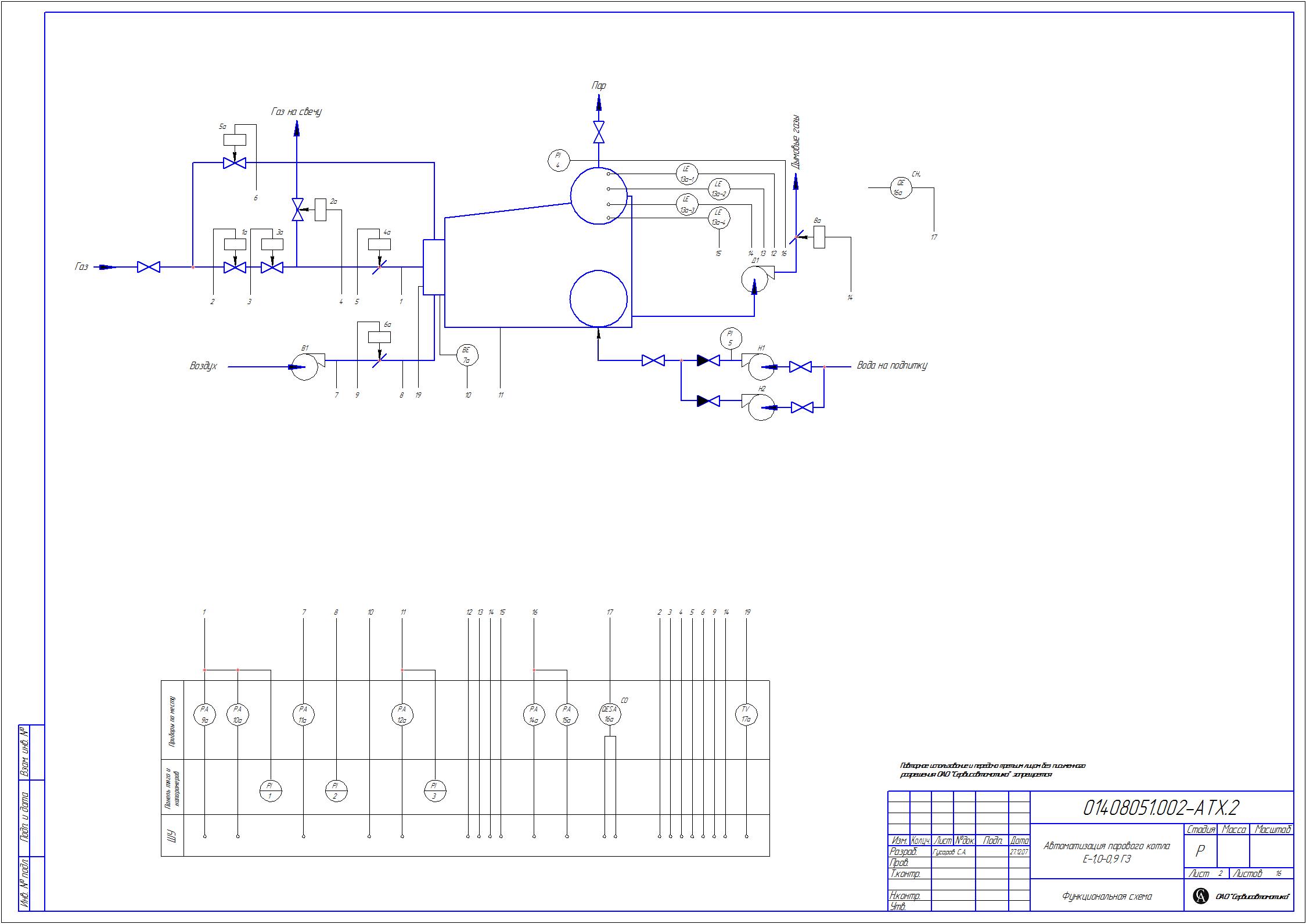Image resolution: width=1306 pixels, height=924 pixels.
Task: Click the 'CO' label near QESA 16a
Action: point(624,701)
